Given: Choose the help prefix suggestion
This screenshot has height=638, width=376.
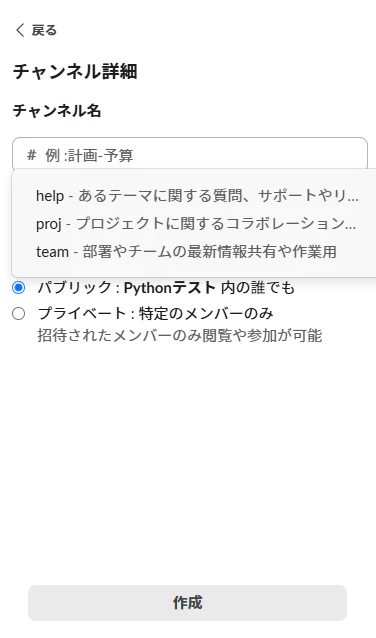Looking at the screenshot, I should [x=197, y=196].
